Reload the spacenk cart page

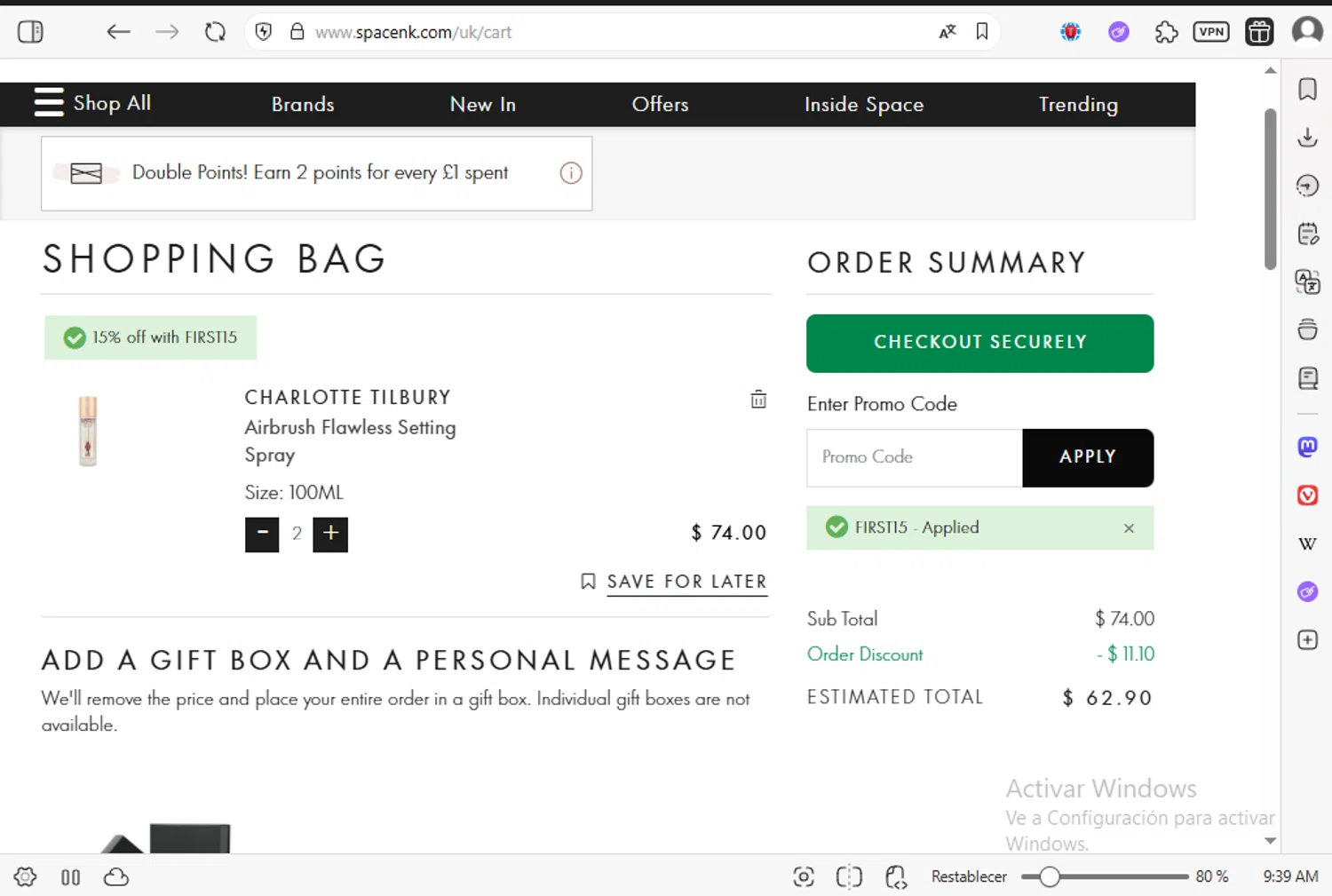point(215,32)
